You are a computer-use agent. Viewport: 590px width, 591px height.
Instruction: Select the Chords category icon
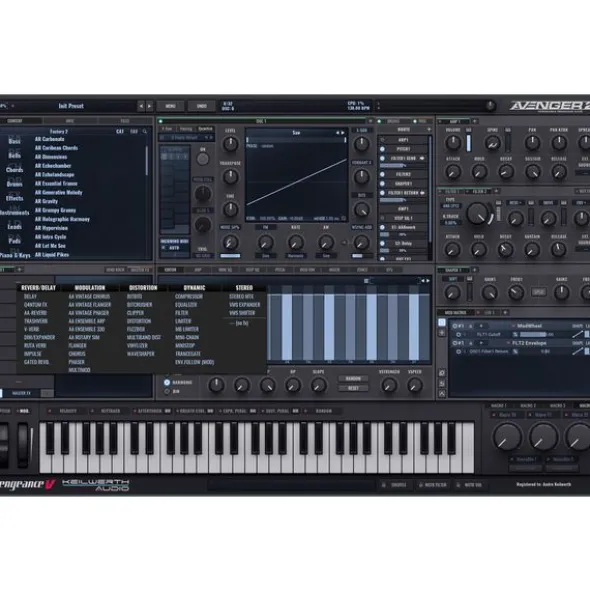click(x=14, y=169)
